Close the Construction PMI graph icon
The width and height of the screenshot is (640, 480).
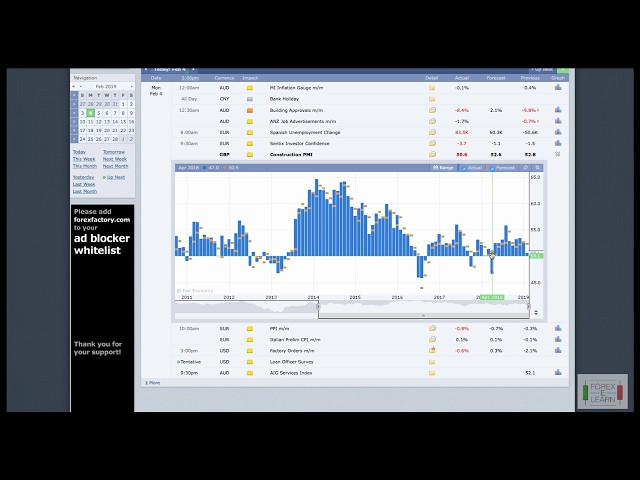tap(558, 154)
